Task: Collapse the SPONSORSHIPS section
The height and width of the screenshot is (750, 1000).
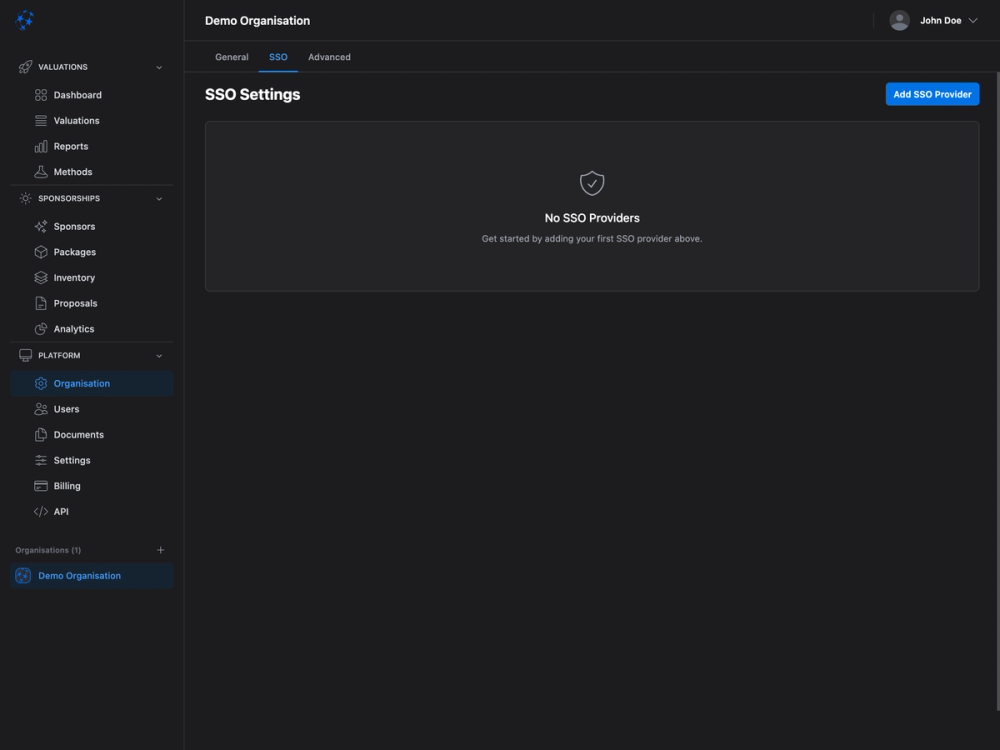Action: (x=158, y=197)
